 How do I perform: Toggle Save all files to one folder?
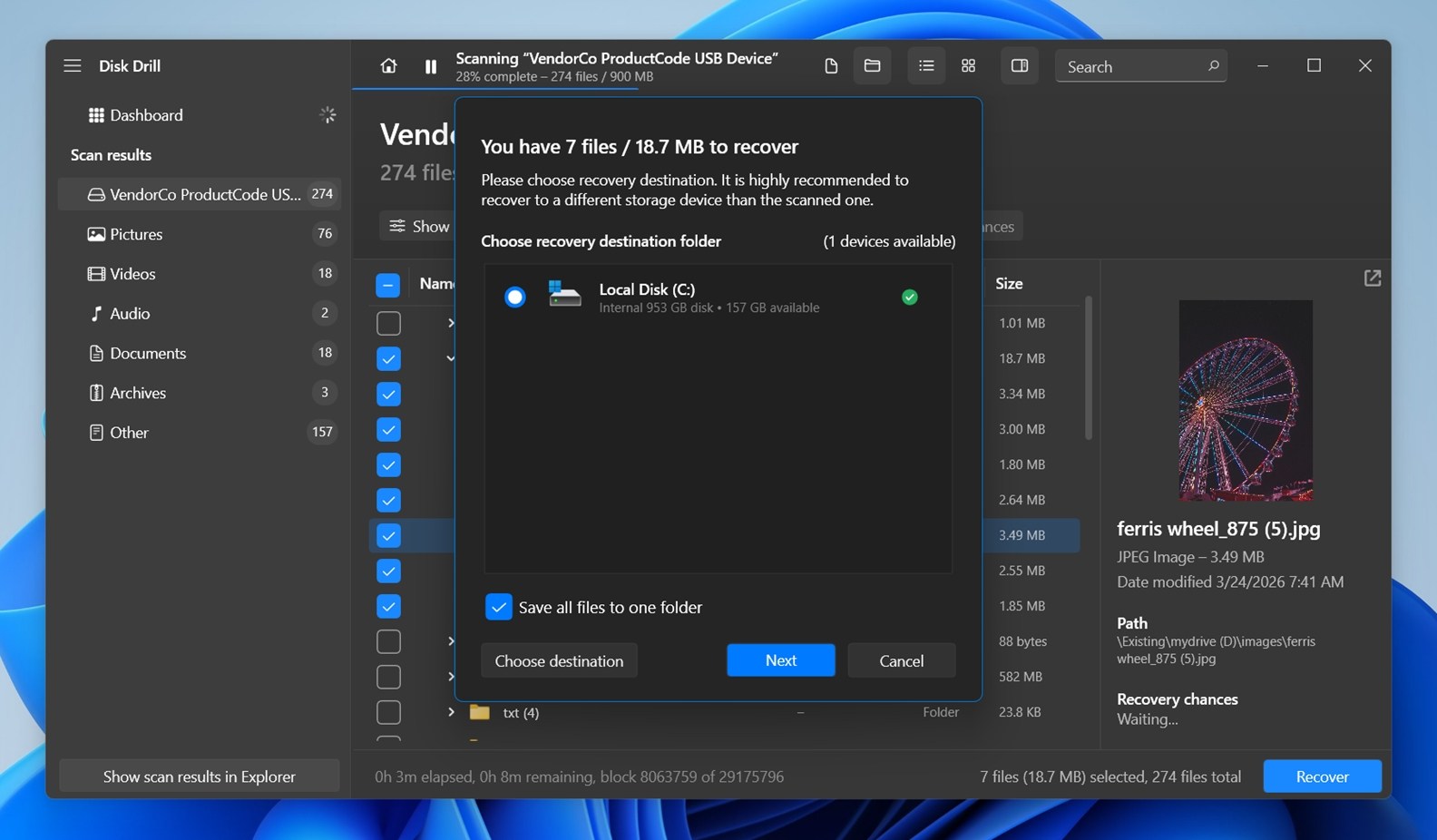pos(499,607)
